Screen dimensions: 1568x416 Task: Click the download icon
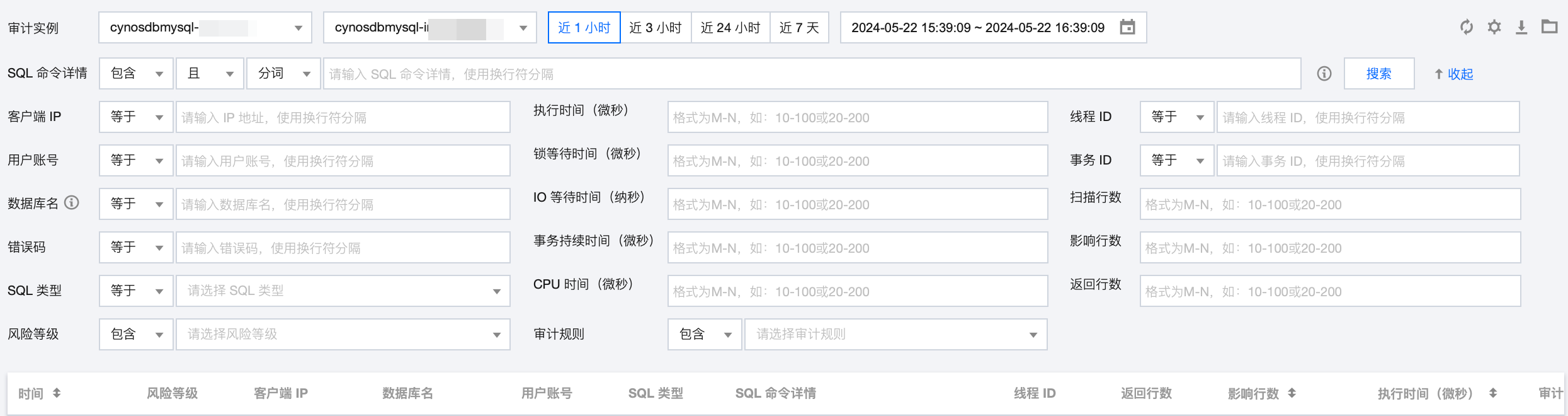point(1521,27)
